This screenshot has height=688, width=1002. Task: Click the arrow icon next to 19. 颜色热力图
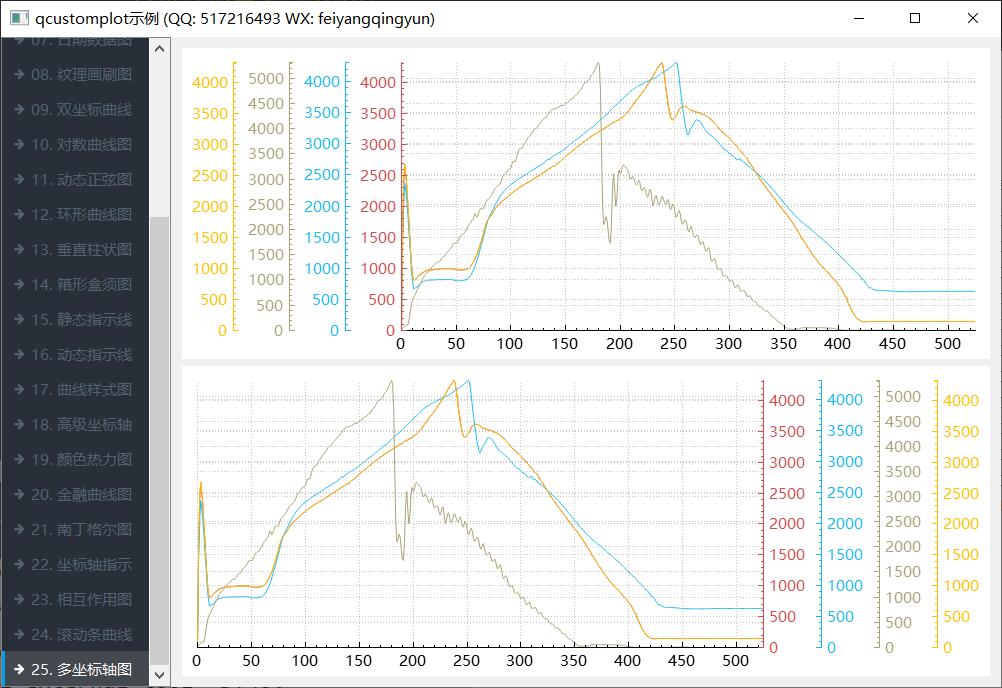click(18, 460)
